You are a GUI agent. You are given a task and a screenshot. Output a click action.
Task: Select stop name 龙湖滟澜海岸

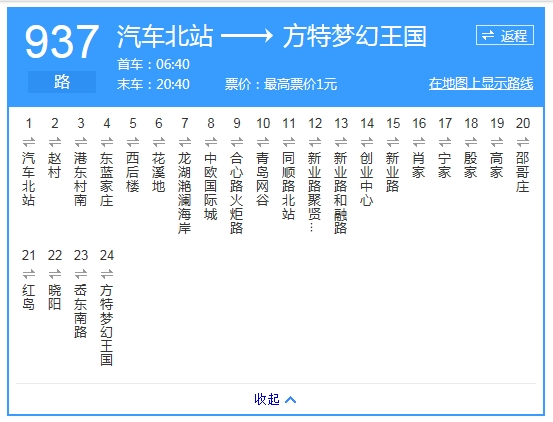click(x=184, y=193)
